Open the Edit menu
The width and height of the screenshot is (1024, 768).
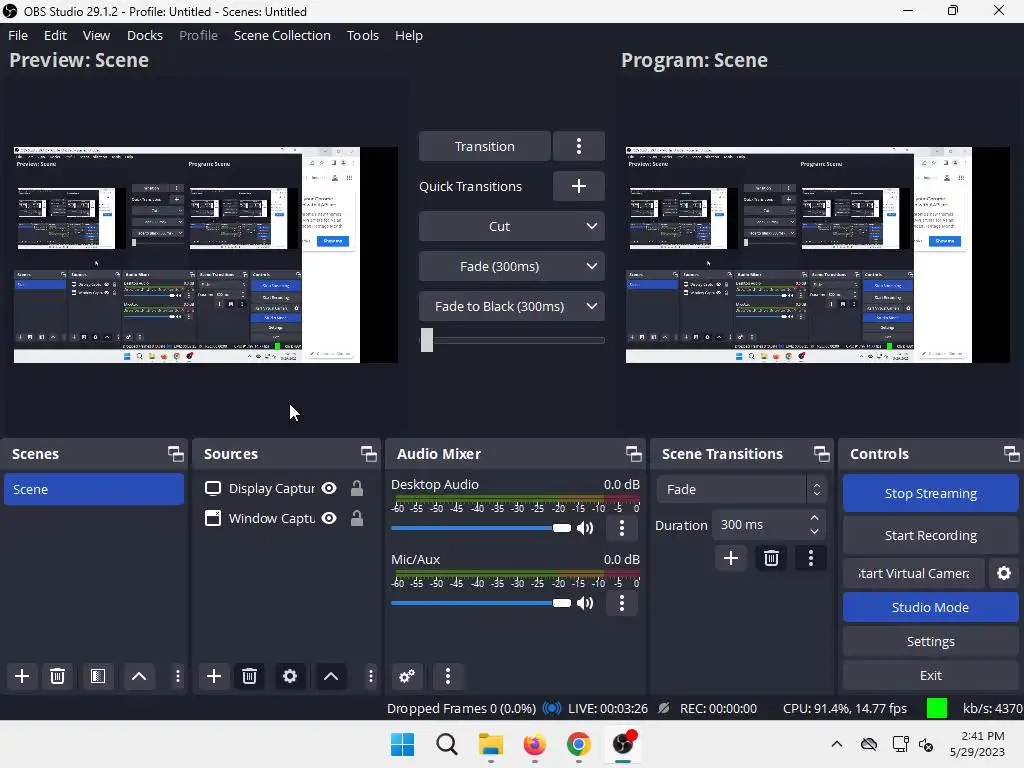[x=56, y=35]
